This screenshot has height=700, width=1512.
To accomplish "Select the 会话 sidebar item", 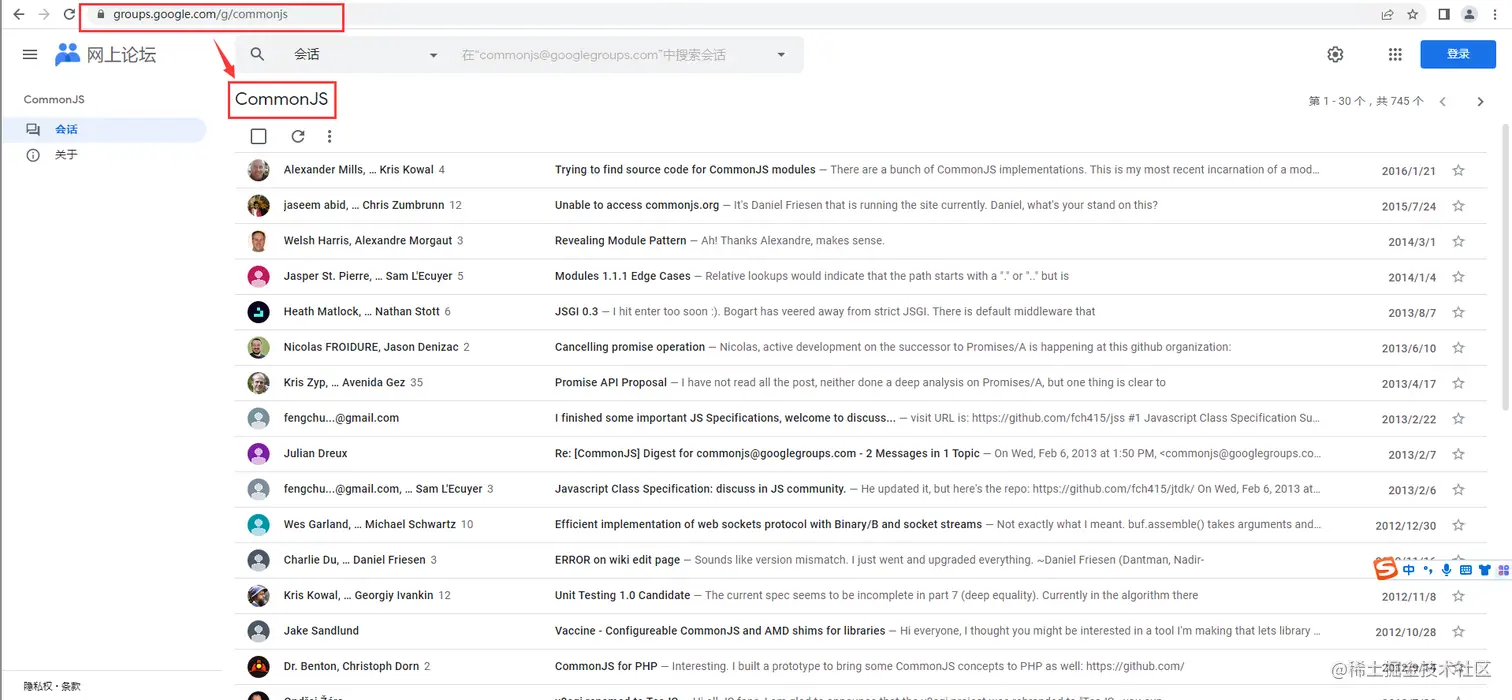I will [x=104, y=130].
